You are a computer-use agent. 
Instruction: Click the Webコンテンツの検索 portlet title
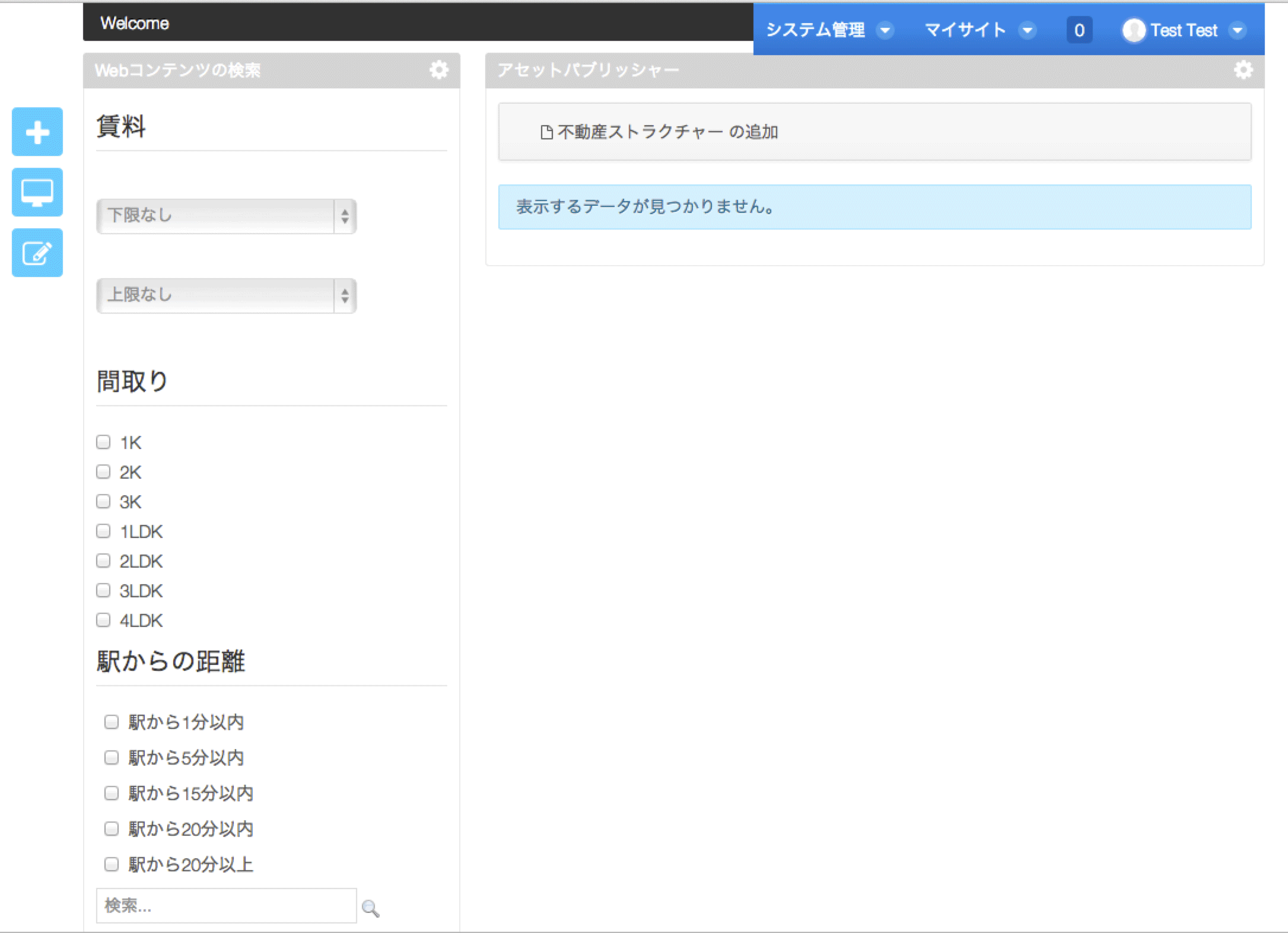pyautogui.click(x=178, y=71)
